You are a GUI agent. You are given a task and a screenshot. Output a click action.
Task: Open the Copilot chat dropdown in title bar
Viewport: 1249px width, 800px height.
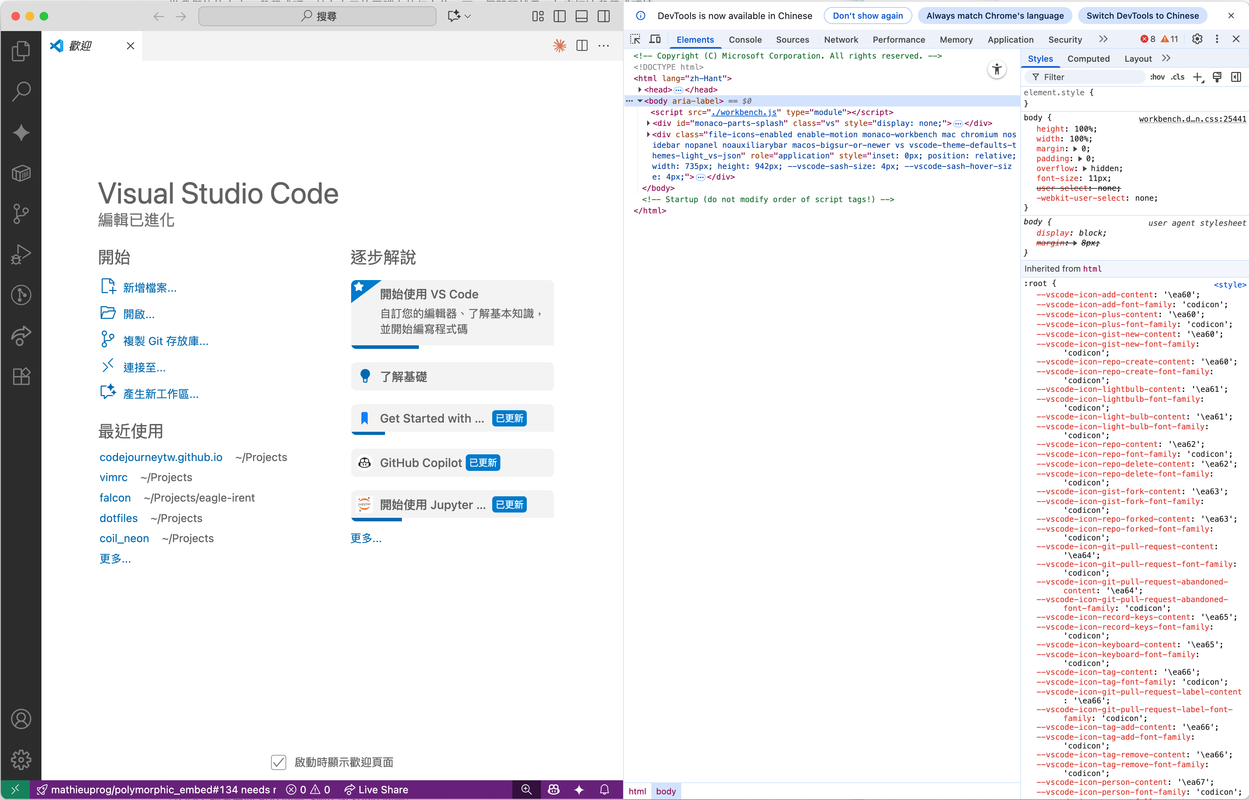pyautogui.click(x=460, y=16)
